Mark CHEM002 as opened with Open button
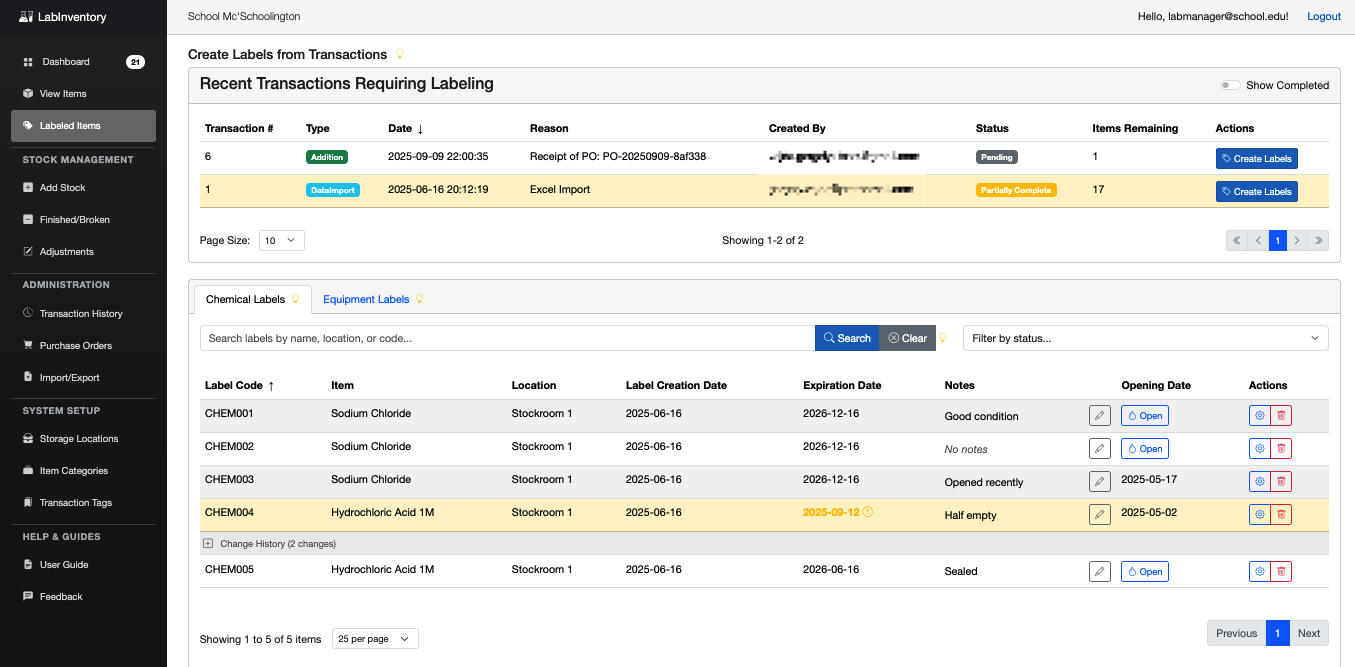The height and width of the screenshot is (667, 1355). click(1144, 449)
